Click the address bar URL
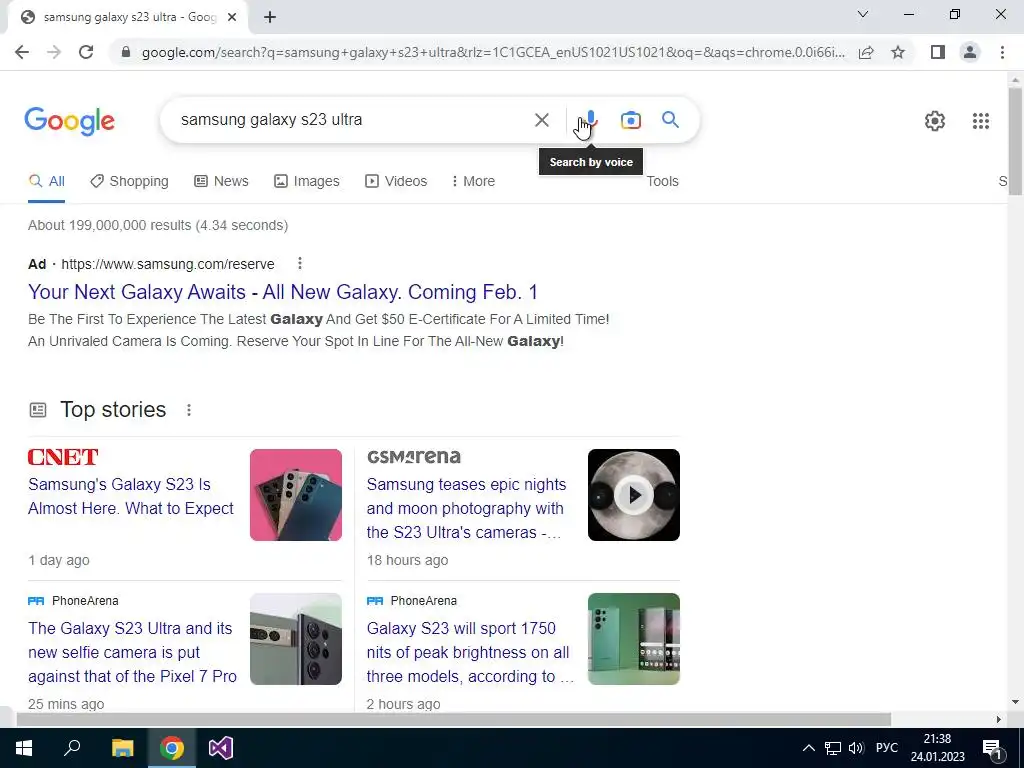Screen dimensions: 1024x768 tap(492, 52)
